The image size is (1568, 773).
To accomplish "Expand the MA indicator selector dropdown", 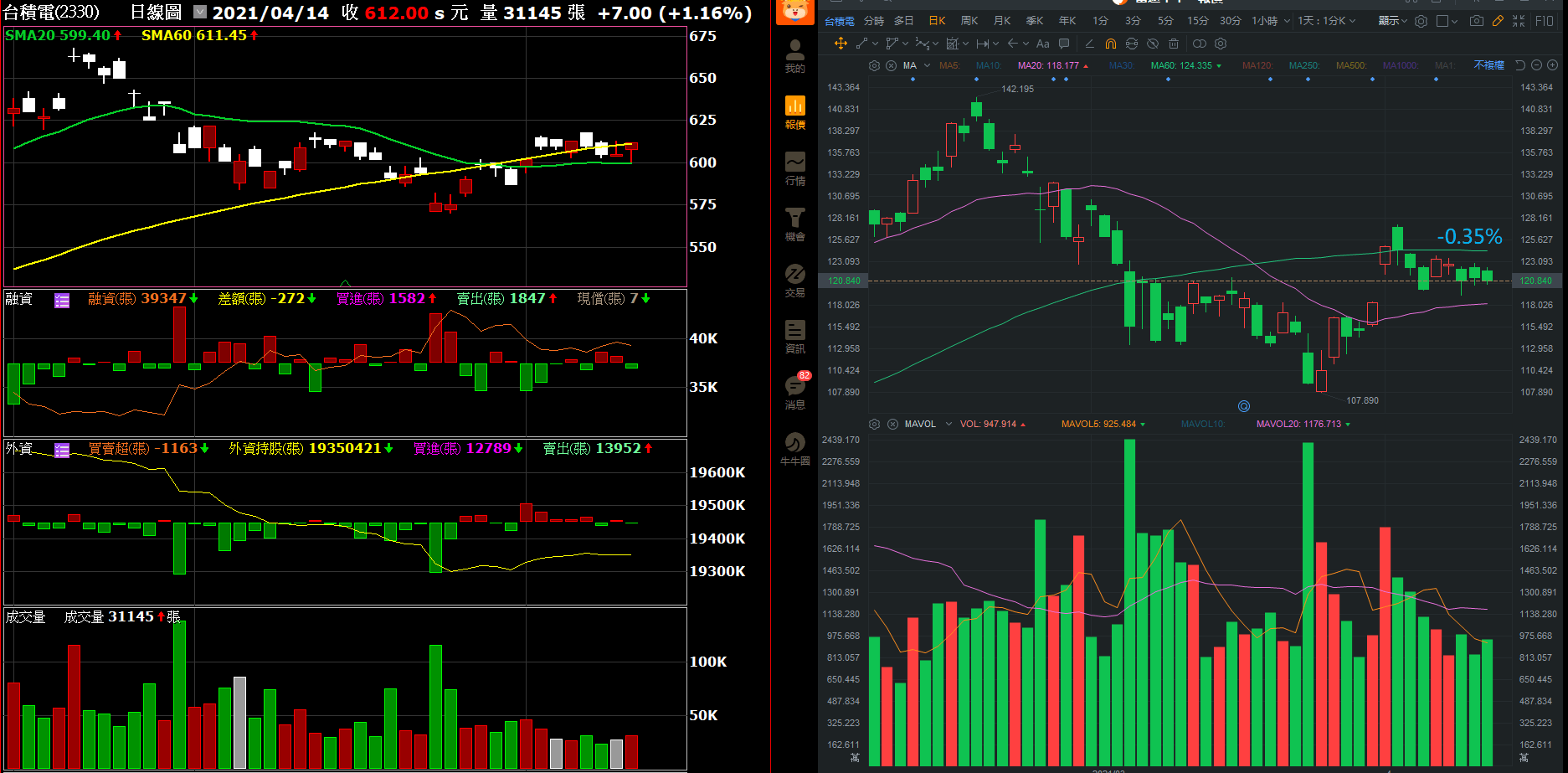I will (x=927, y=65).
